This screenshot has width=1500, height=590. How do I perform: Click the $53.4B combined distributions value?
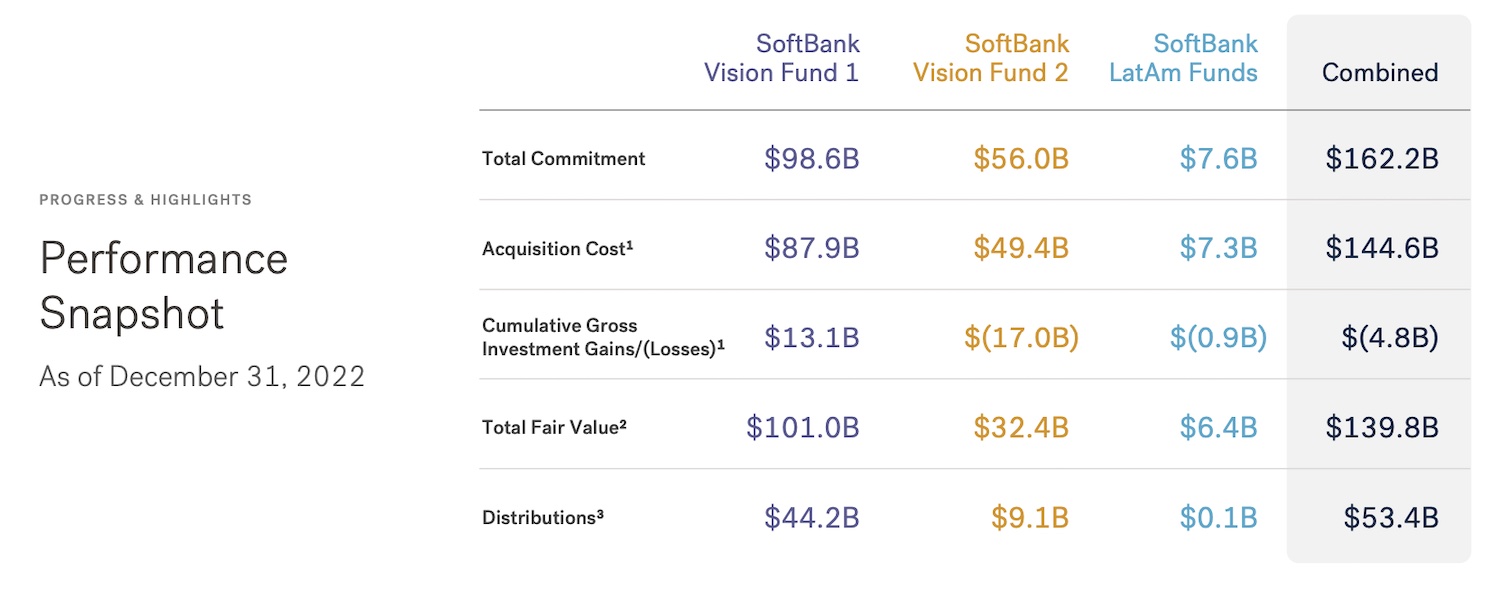(x=1390, y=517)
